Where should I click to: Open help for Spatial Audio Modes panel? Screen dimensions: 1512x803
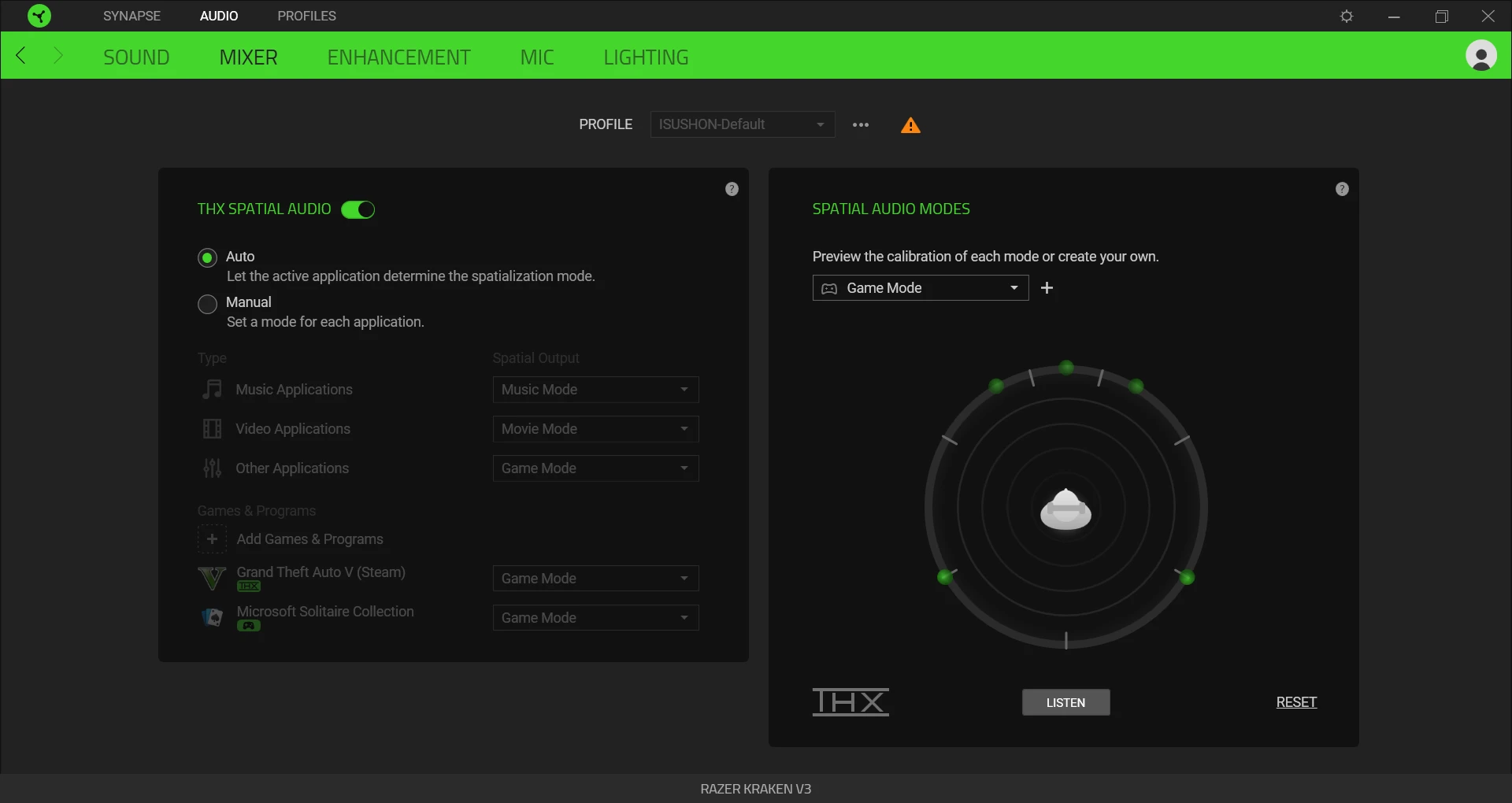tap(1342, 189)
